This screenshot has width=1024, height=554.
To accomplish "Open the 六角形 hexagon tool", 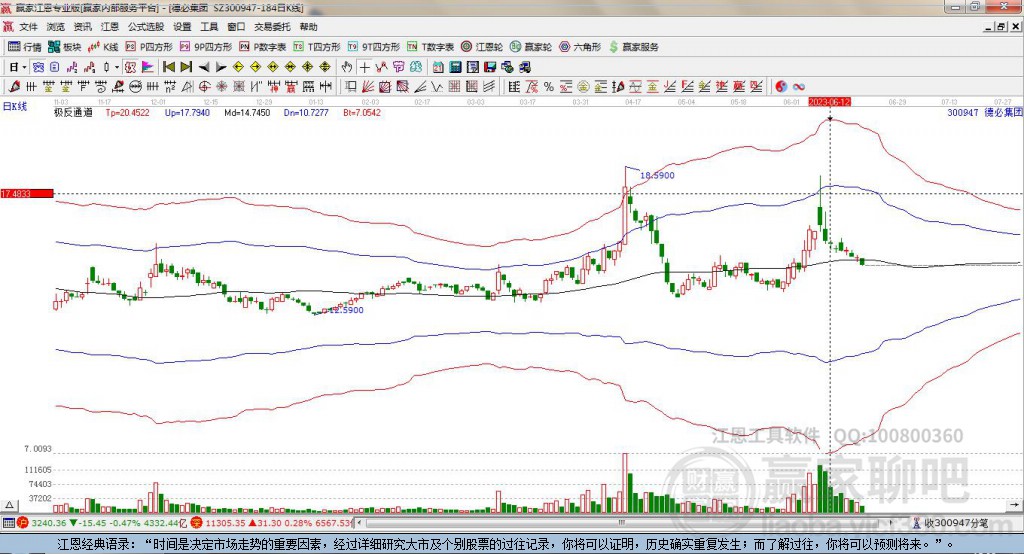I will (580, 47).
